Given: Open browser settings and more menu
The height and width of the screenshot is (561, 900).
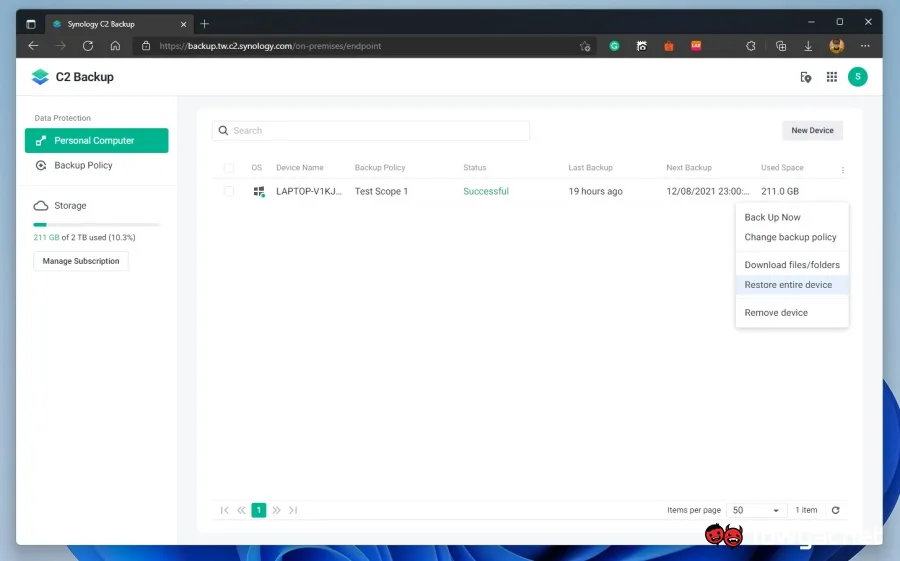Looking at the screenshot, I should [x=865, y=46].
